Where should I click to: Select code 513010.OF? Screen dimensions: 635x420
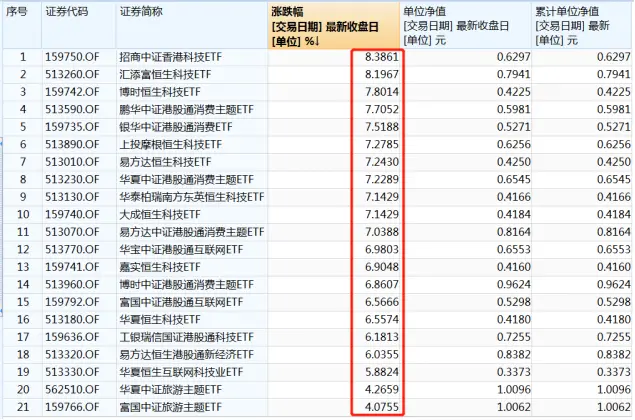[72, 162]
